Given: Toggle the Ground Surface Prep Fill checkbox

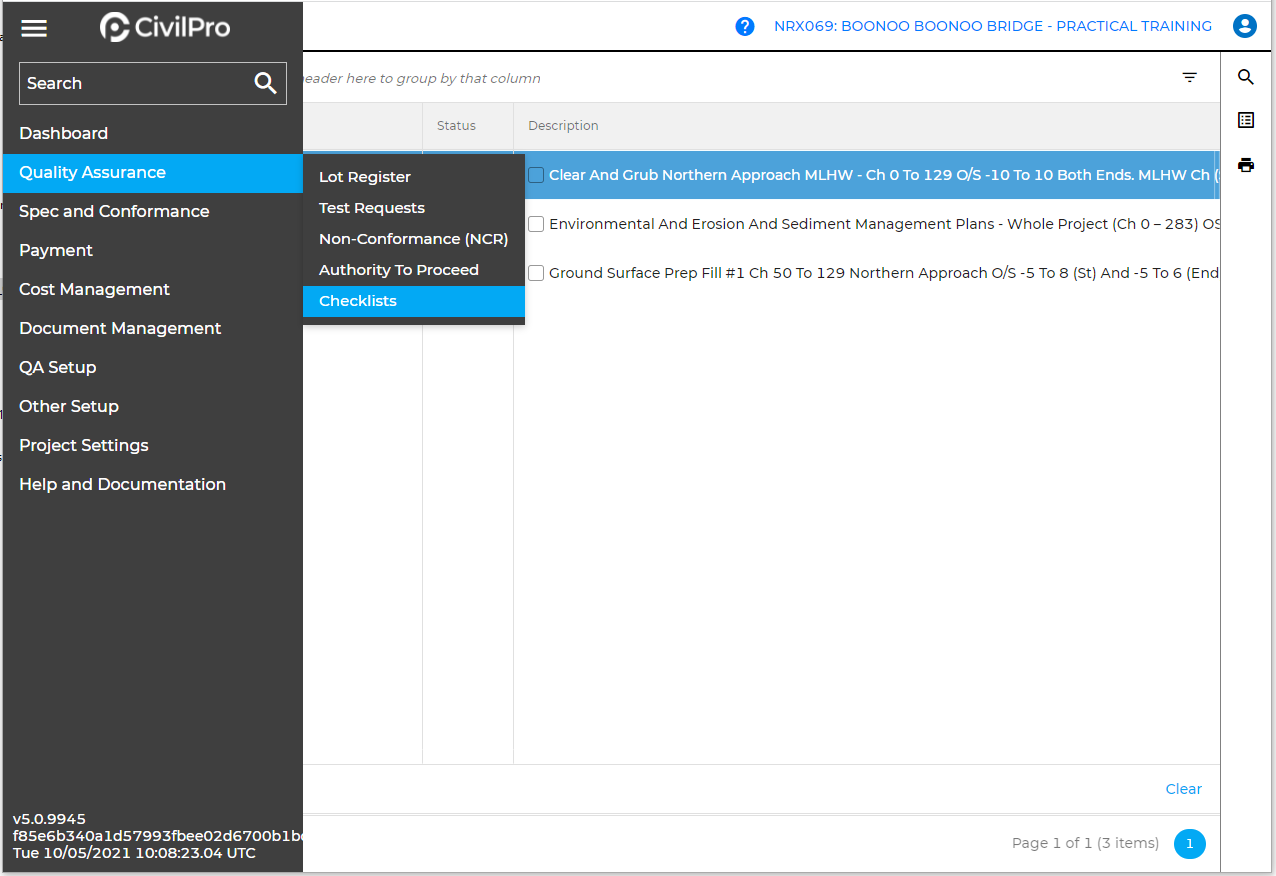Looking at the screenshot, I should (536, 273).
